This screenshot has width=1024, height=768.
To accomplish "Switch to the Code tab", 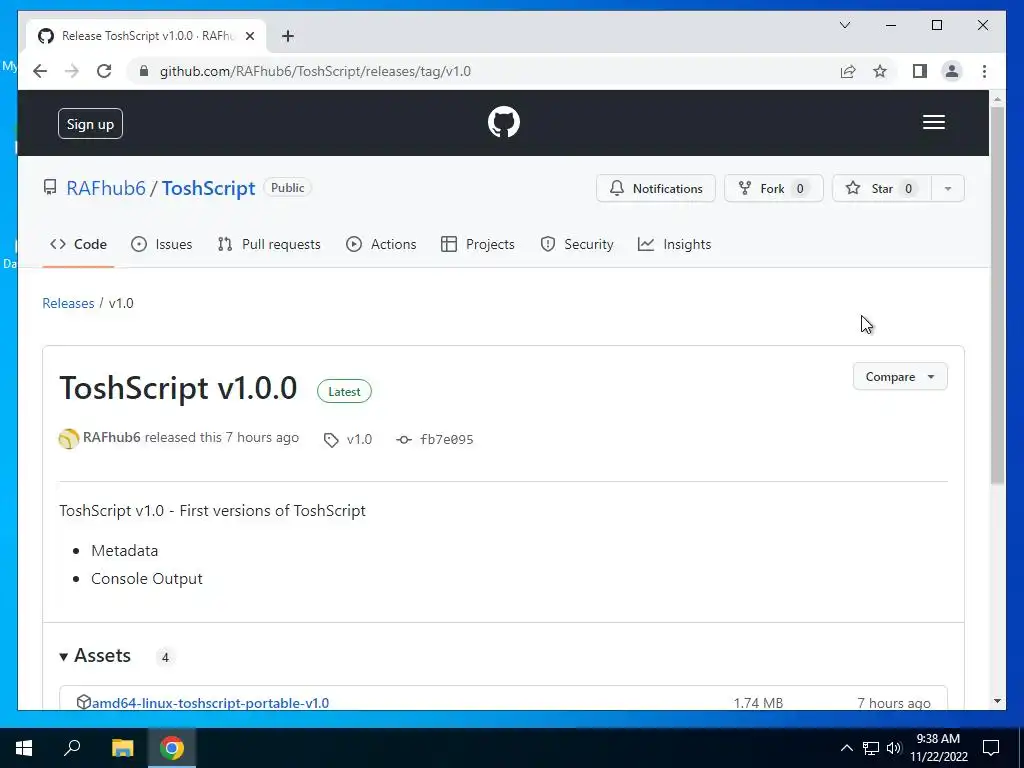I will pyautogui.click(x=78, y=244).
